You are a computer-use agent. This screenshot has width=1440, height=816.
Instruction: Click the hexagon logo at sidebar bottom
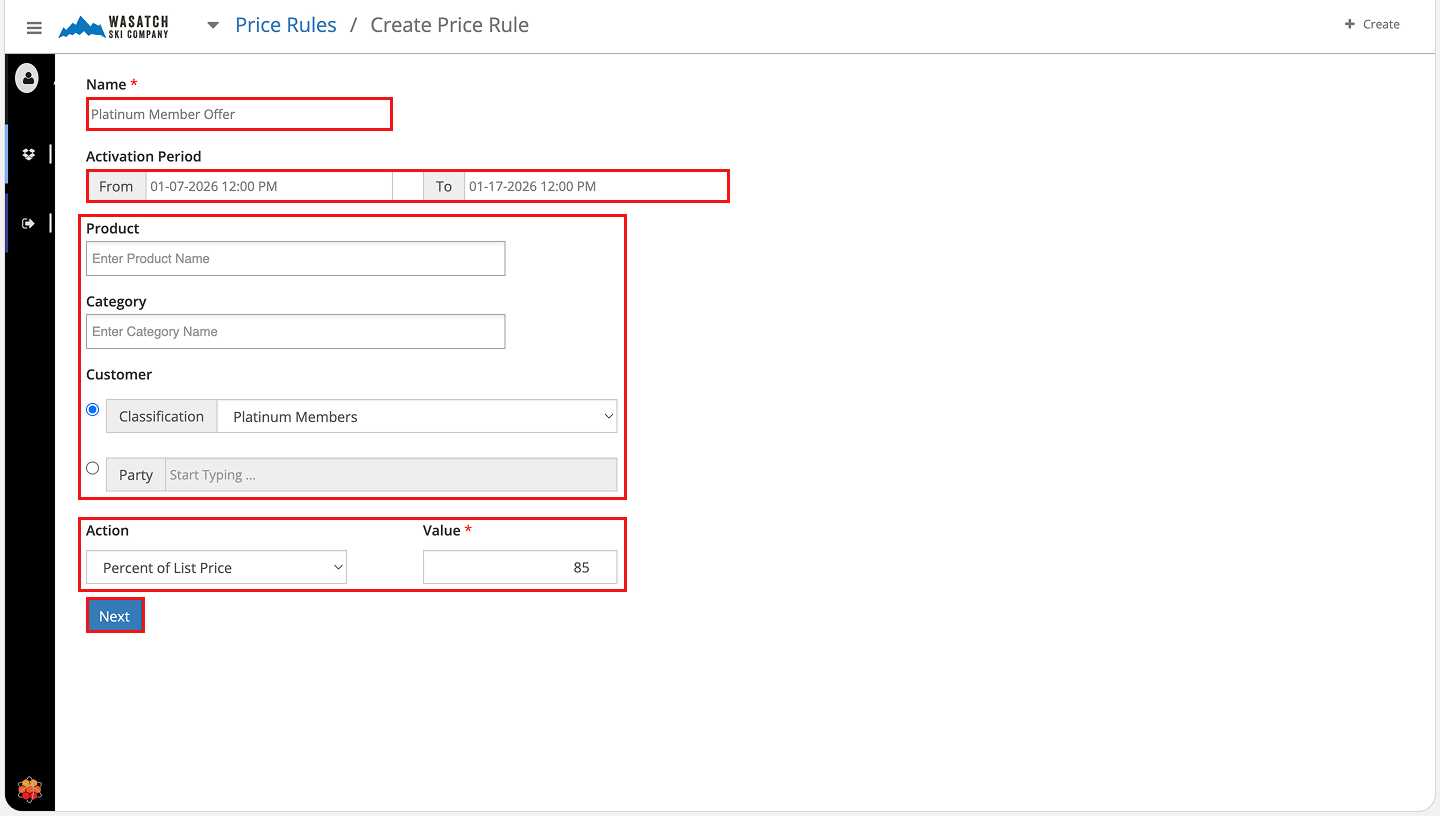coord(30,790)
